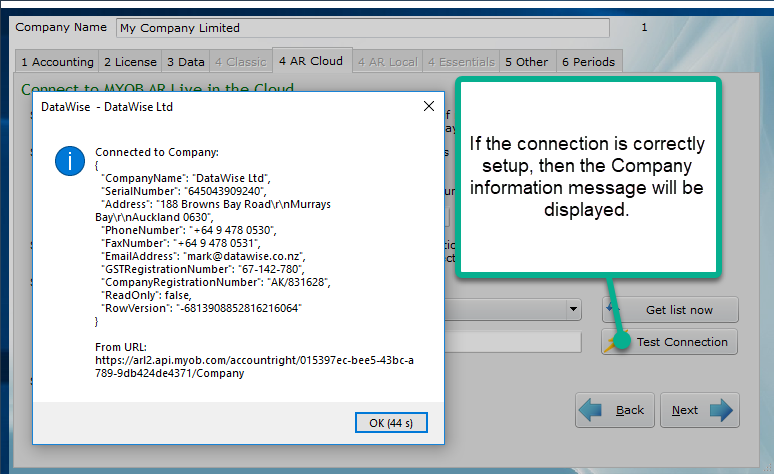The height and width of the screenshot is (474, 774).
Task: Click the ReadOnly: false line
Action: coord(146,295)
